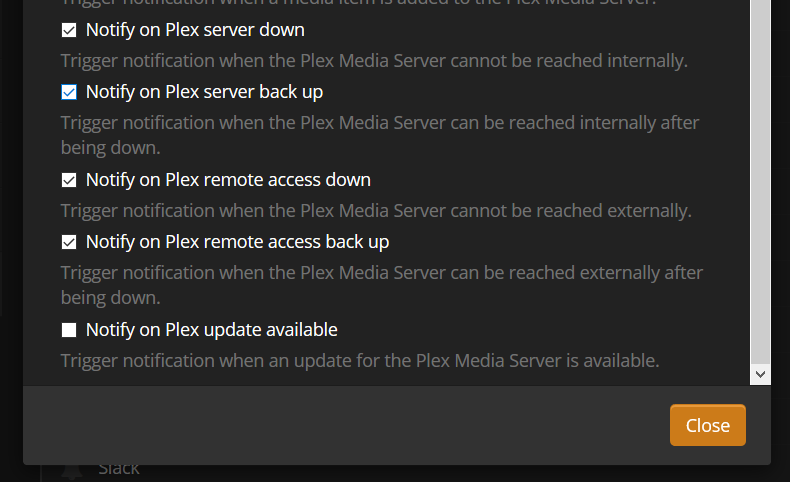Click the 'Notify on Plex remote access down' label
Image resolution: width=790 pixels, height=482 pixels.
point(228,180)
